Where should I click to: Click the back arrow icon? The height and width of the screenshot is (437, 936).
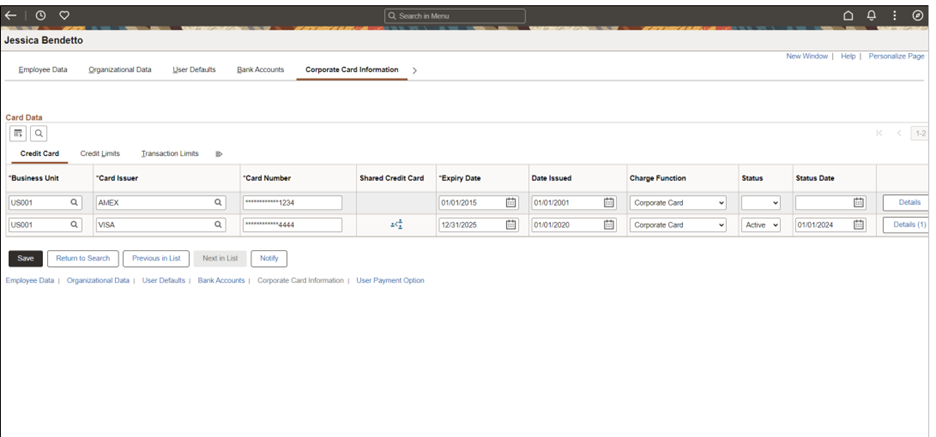[10, 16]
